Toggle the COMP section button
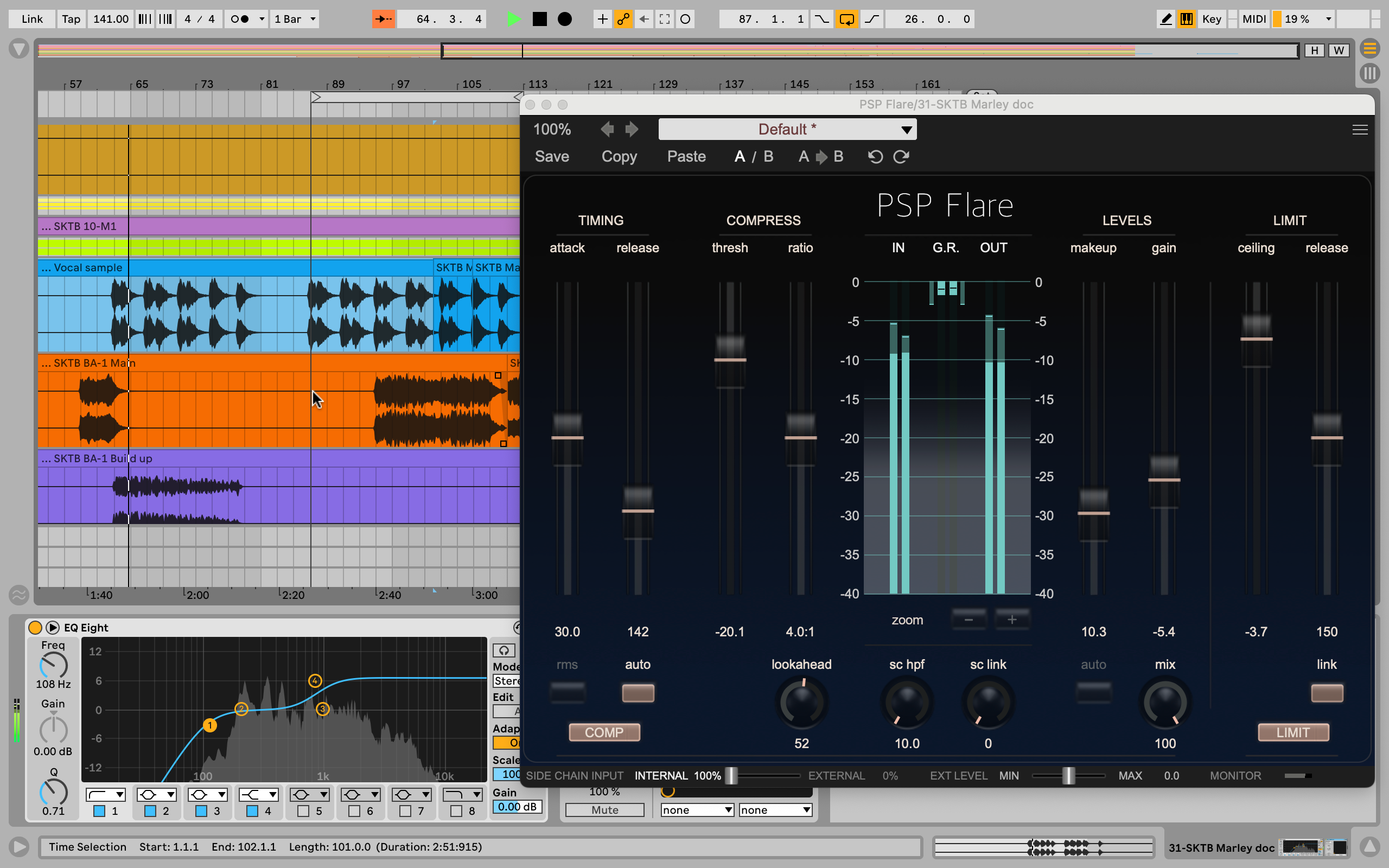Image resolution: width=1389 pixels, height=868 pixels. [x=604, y=732]
